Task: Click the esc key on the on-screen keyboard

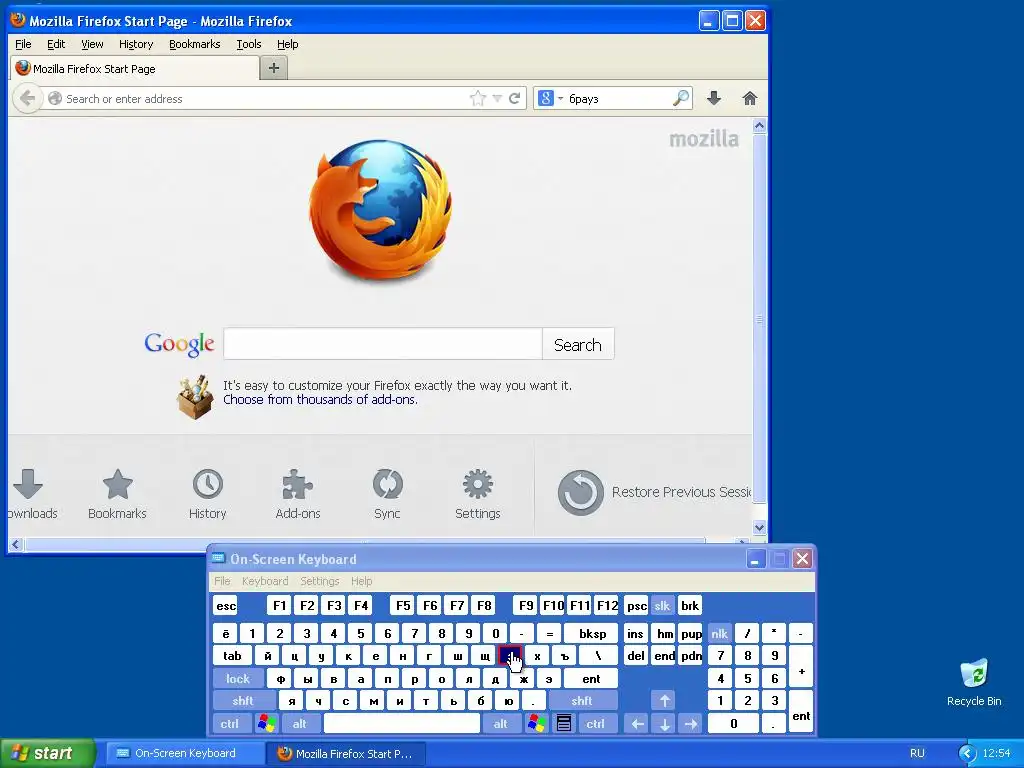Action: [x=226, y=605]
